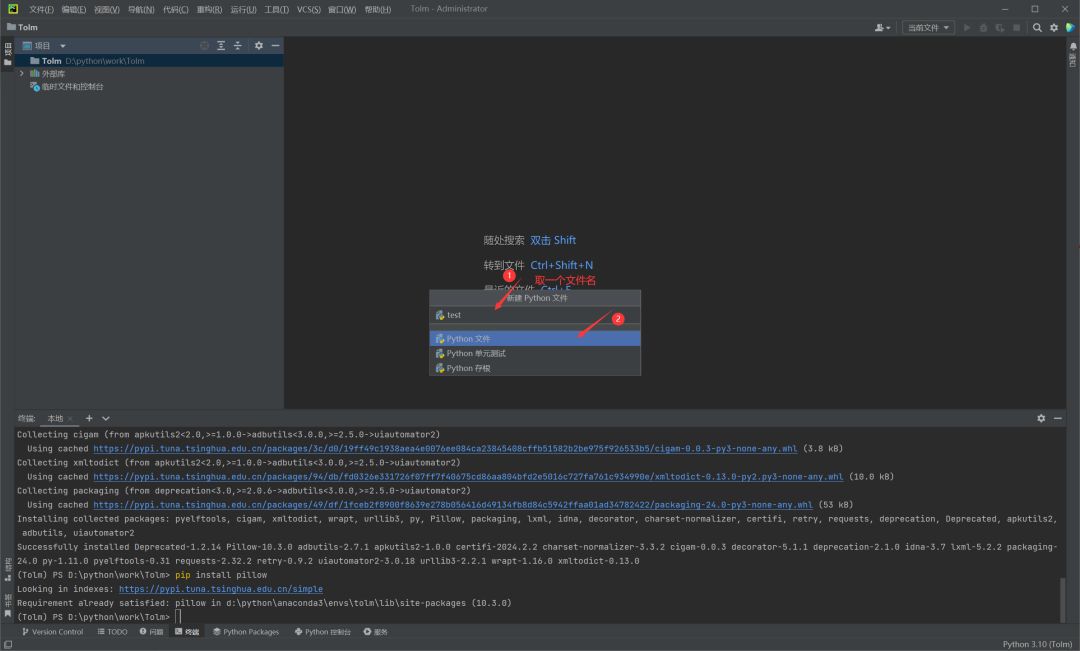Image resolution: width=1080 pixels, height=651 pixels.
Task: Select Python 文件 in the new file popup
Action: pos(535,339)
